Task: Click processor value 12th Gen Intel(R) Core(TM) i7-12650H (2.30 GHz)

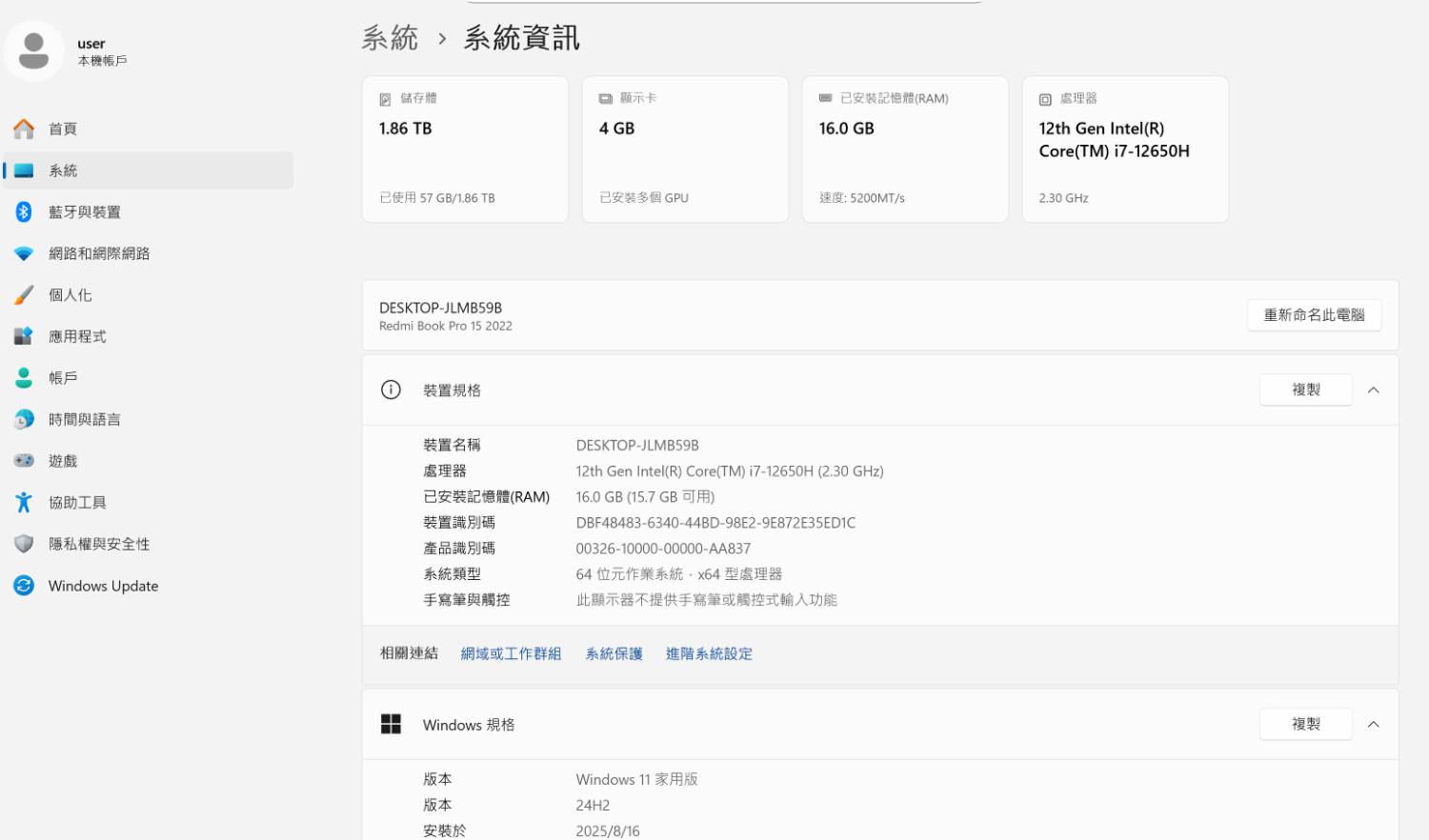Action: coord(730,470)
